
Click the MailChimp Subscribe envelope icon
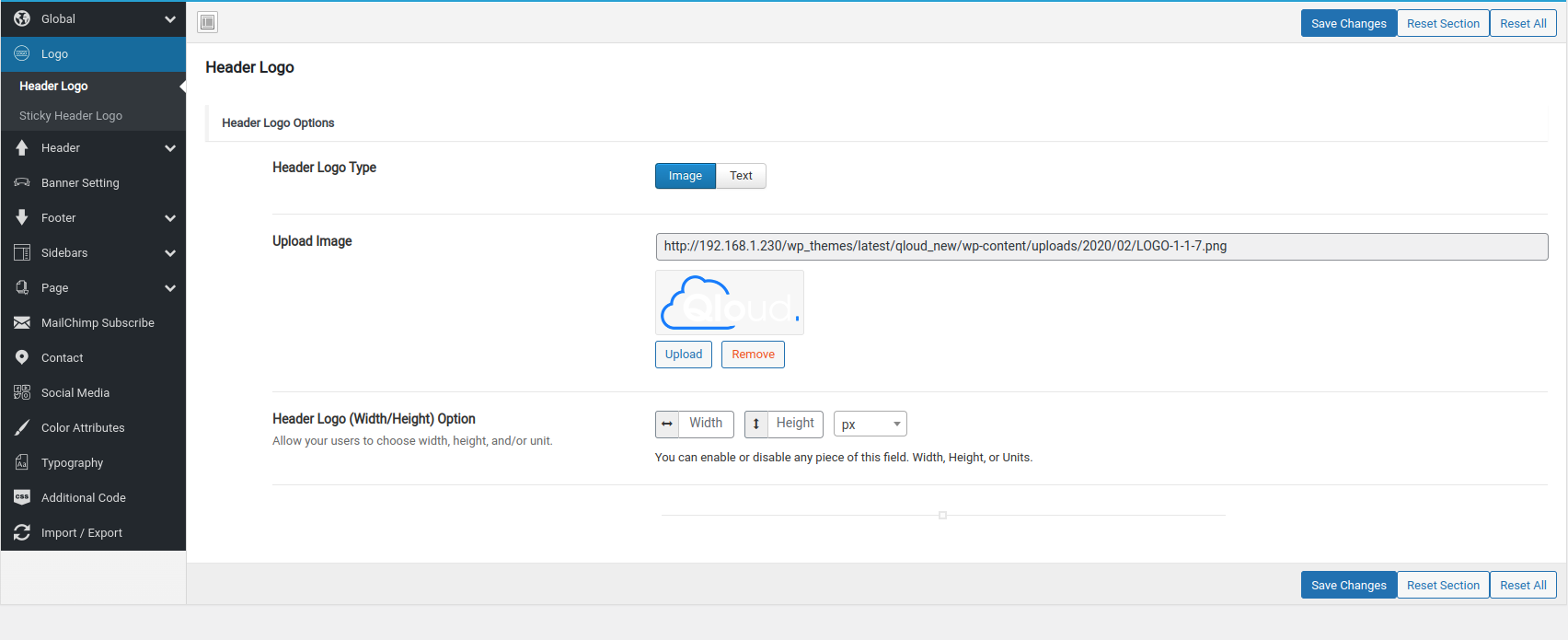(22, 322)
